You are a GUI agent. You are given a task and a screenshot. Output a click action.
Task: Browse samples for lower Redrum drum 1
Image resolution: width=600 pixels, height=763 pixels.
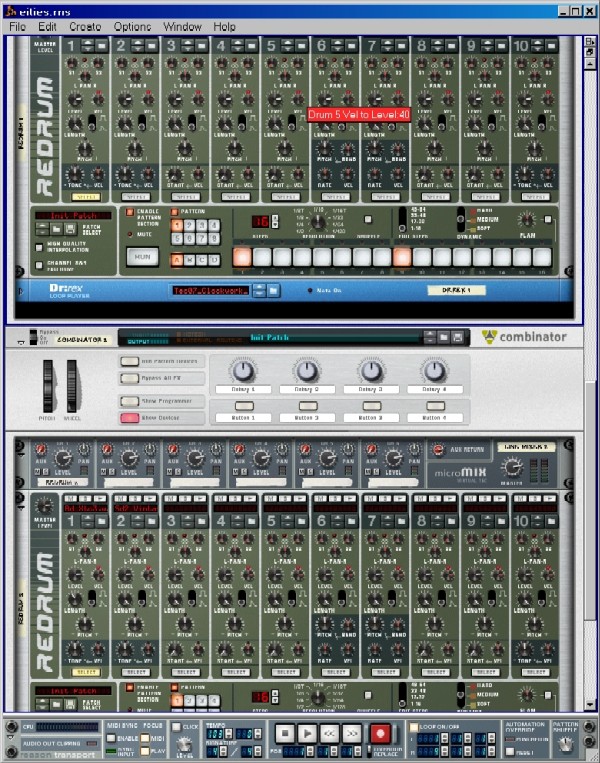[101, 522]
